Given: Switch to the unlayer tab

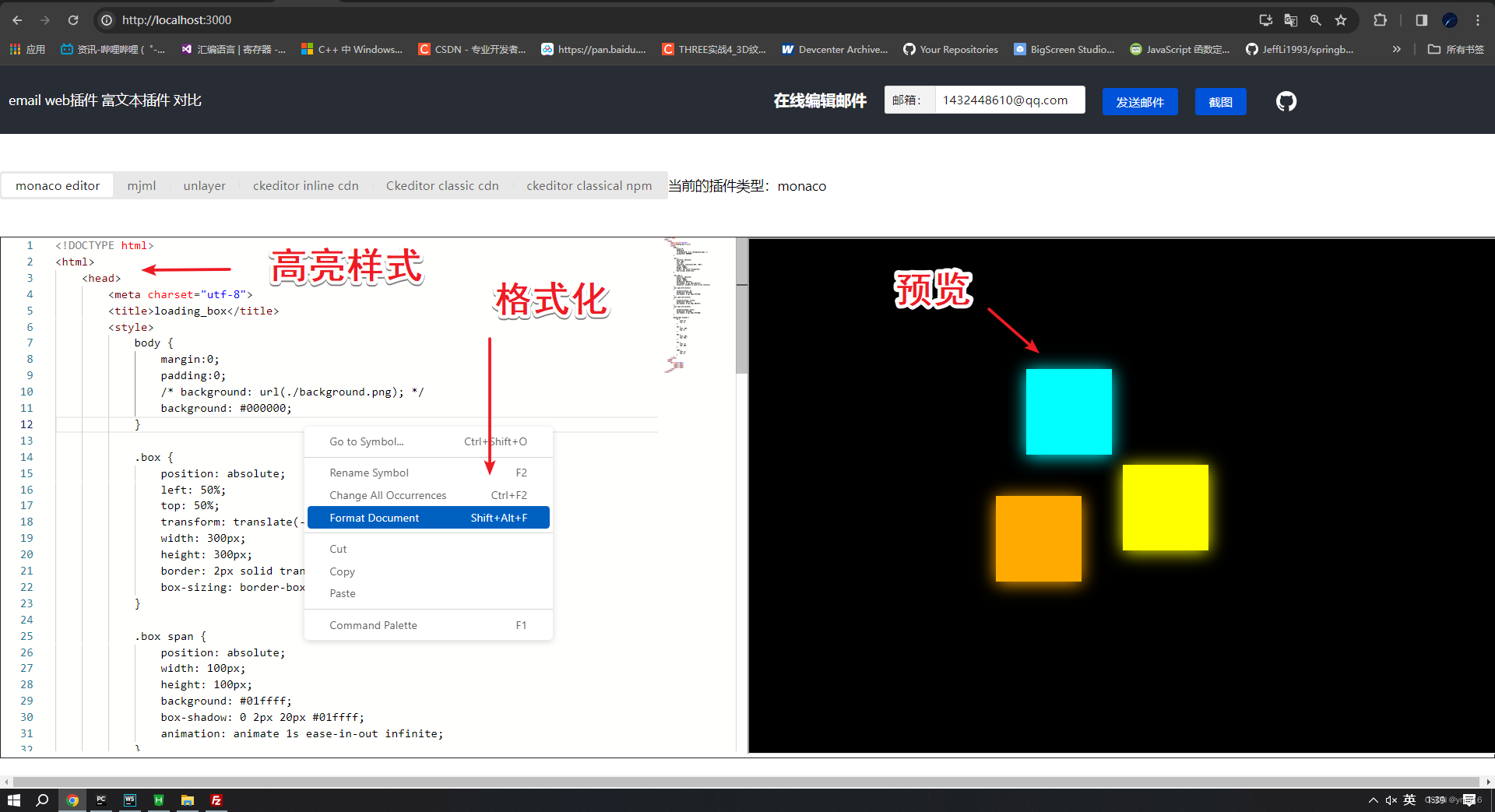Looking at the screenshot, I should pos(204,185).
